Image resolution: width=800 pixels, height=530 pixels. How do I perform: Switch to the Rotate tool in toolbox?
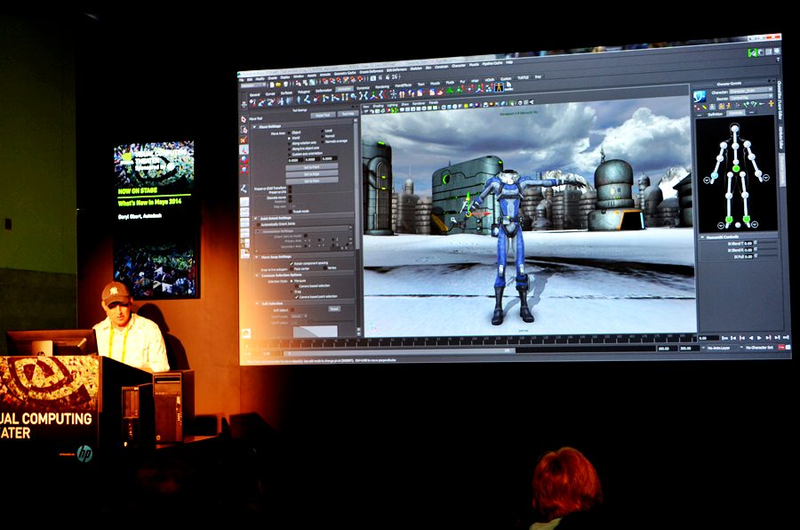pos(244,159)
